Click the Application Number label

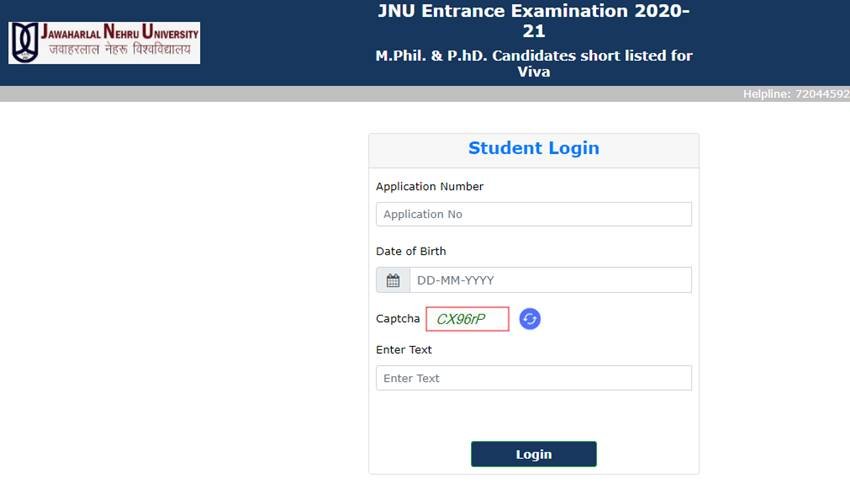pyautogui.click(x=429, y=186)
